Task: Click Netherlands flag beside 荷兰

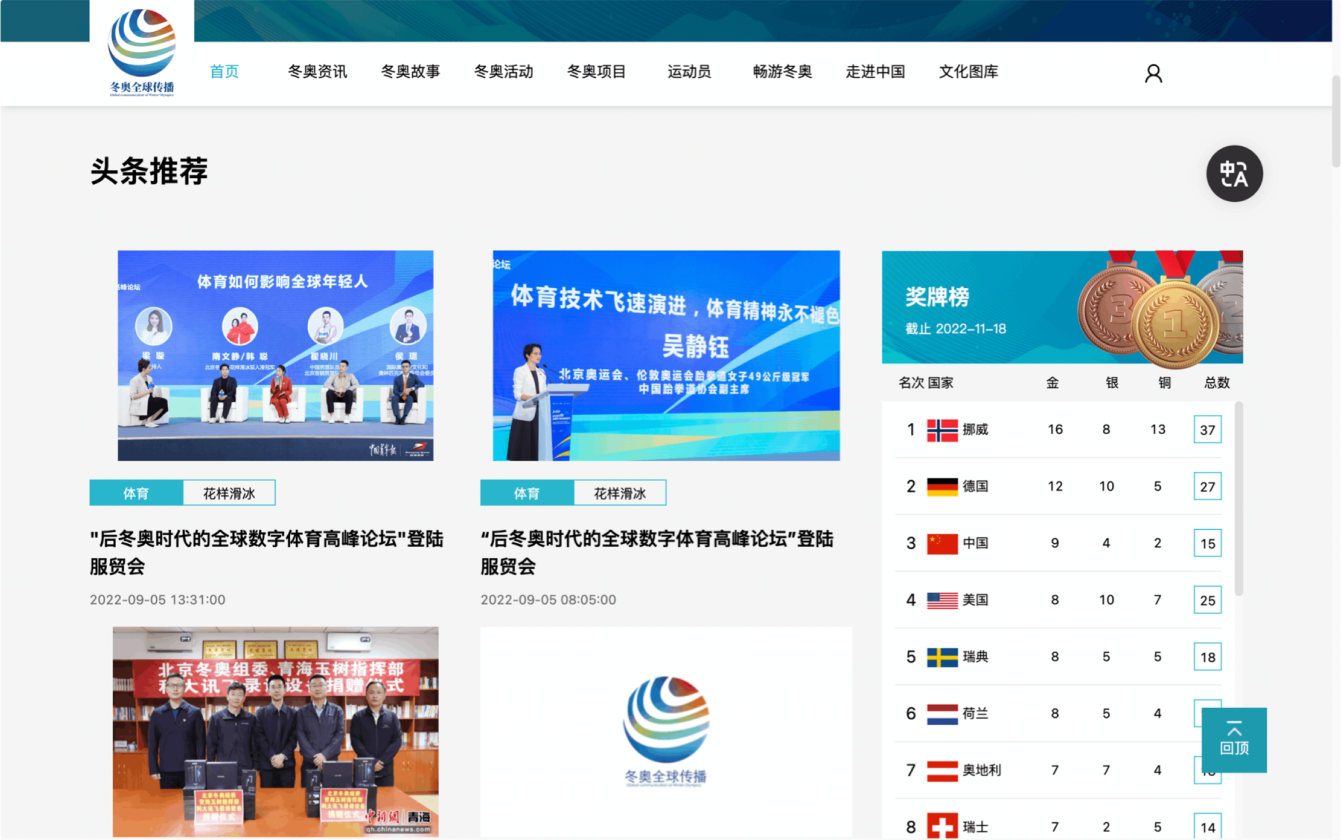Action: 942,714
